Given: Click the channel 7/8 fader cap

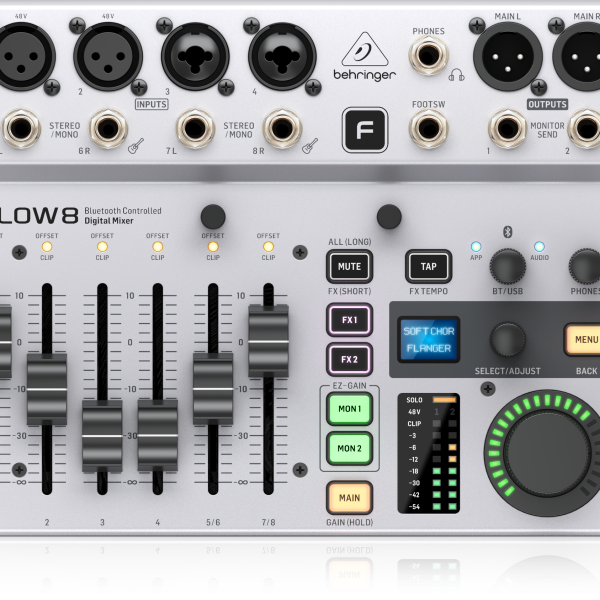Looking at the screenshot, I should point(268,341).
